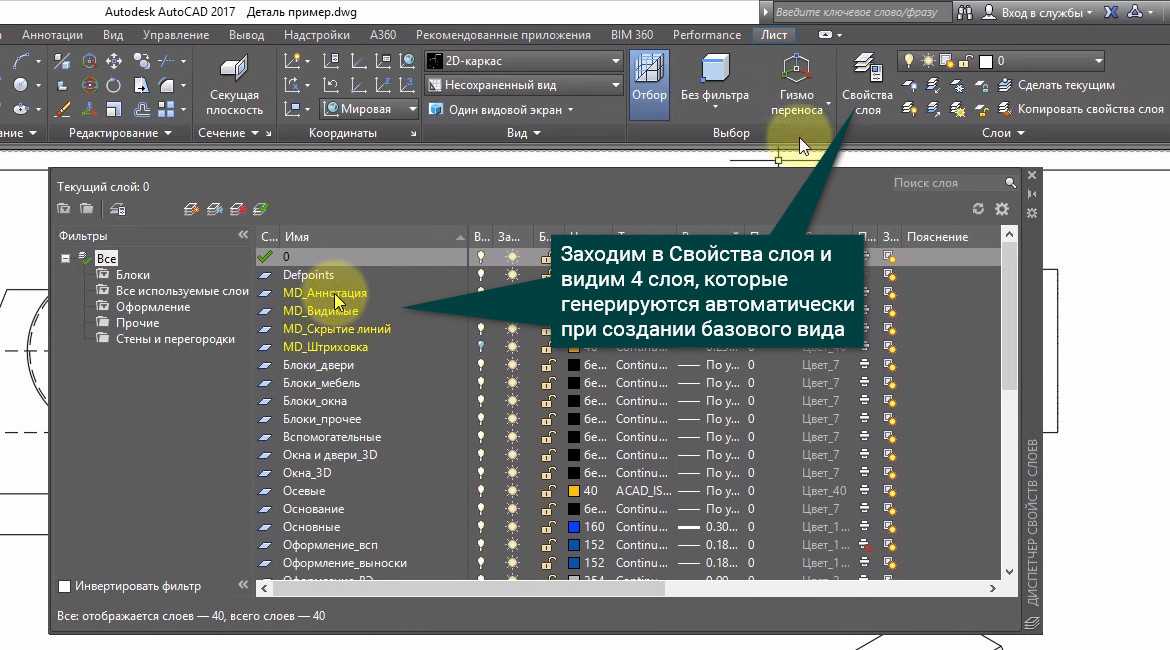Click the 3D mirror icon in Редактирование panel

coord(63,61)
